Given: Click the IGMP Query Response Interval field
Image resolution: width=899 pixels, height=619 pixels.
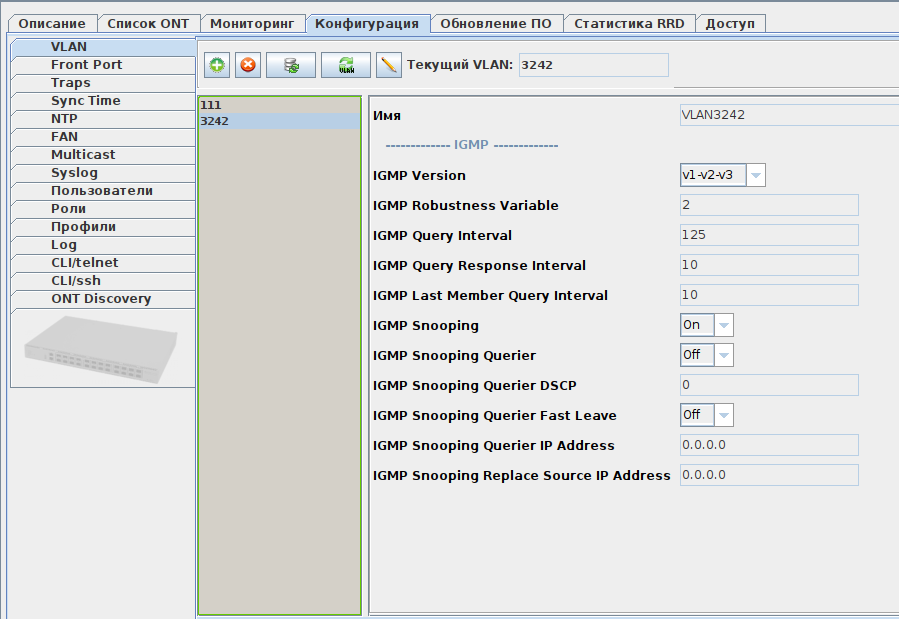Looking at the screenshot, I should click(x=769, y=265).
